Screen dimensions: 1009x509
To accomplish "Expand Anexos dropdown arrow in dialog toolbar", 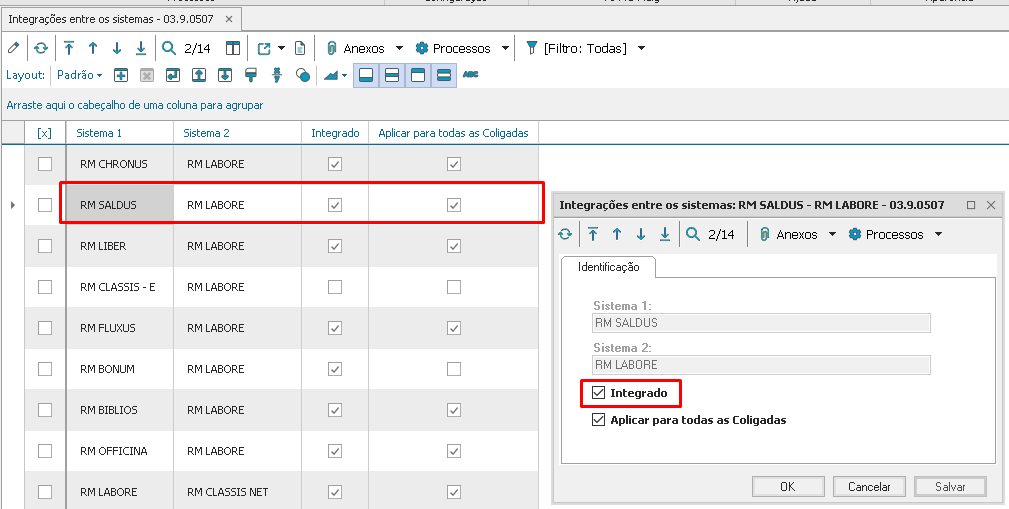I will click(832, 234).
